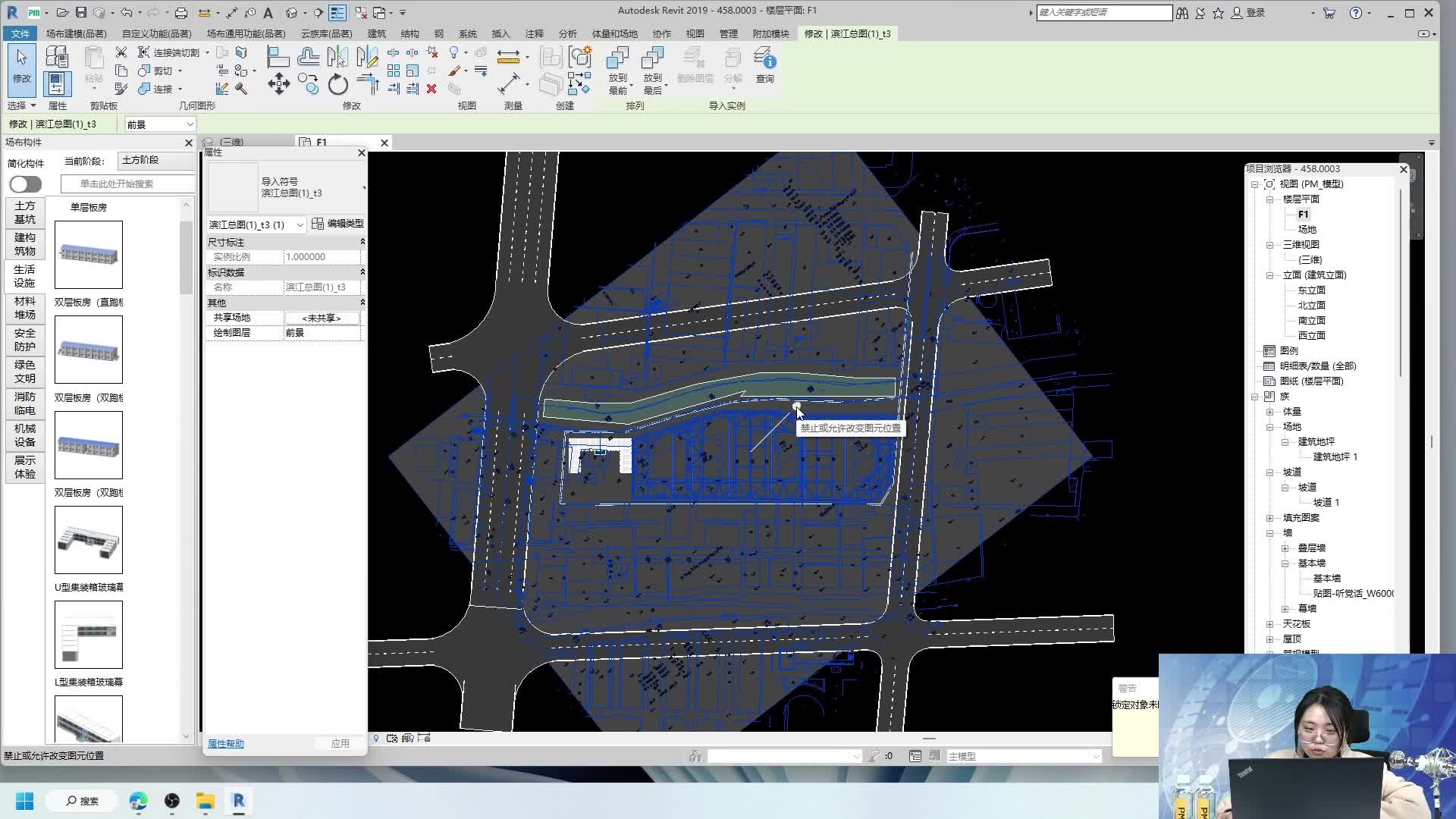Click the Mirror - Pick Axis icon
1456x819 pixels.
coord(337,56)
